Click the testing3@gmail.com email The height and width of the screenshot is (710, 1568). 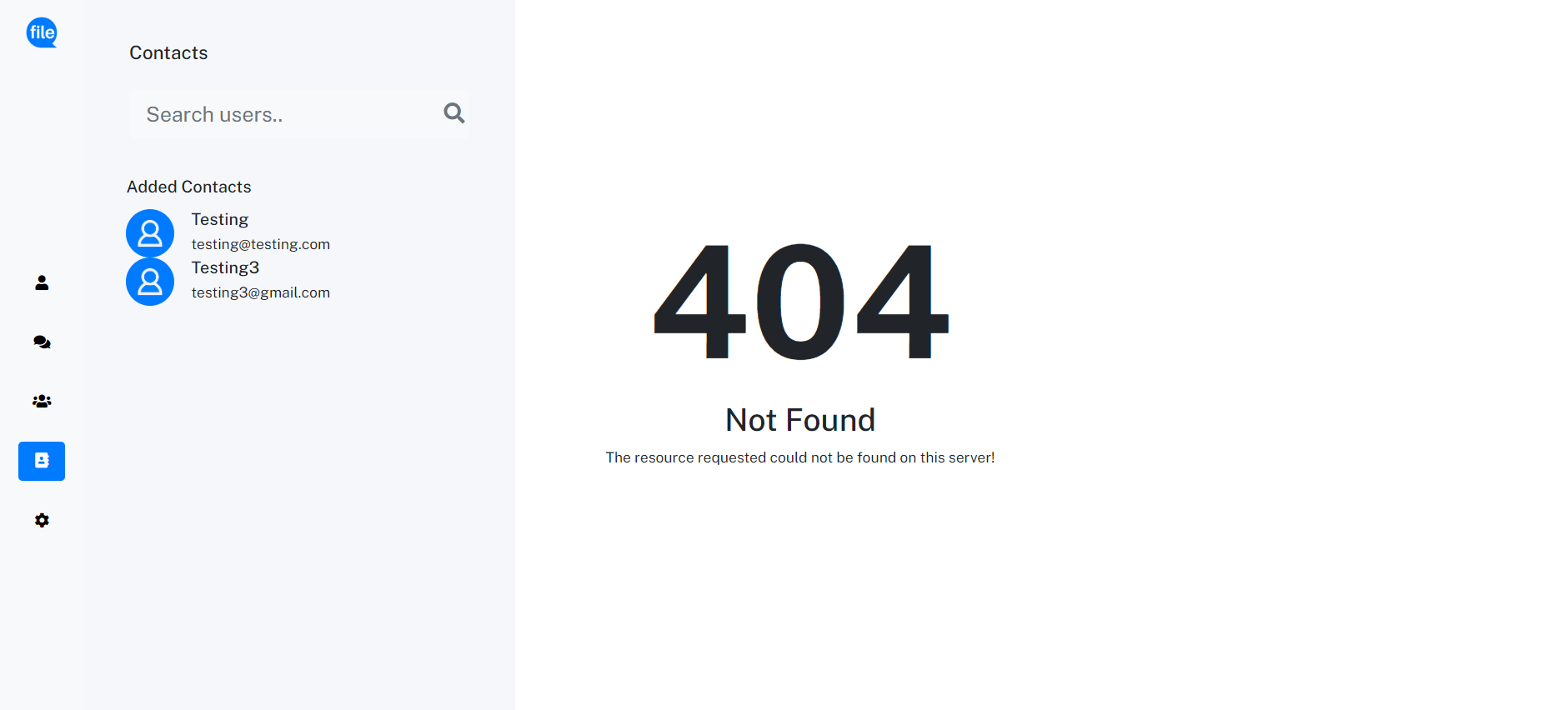point(261,292)
